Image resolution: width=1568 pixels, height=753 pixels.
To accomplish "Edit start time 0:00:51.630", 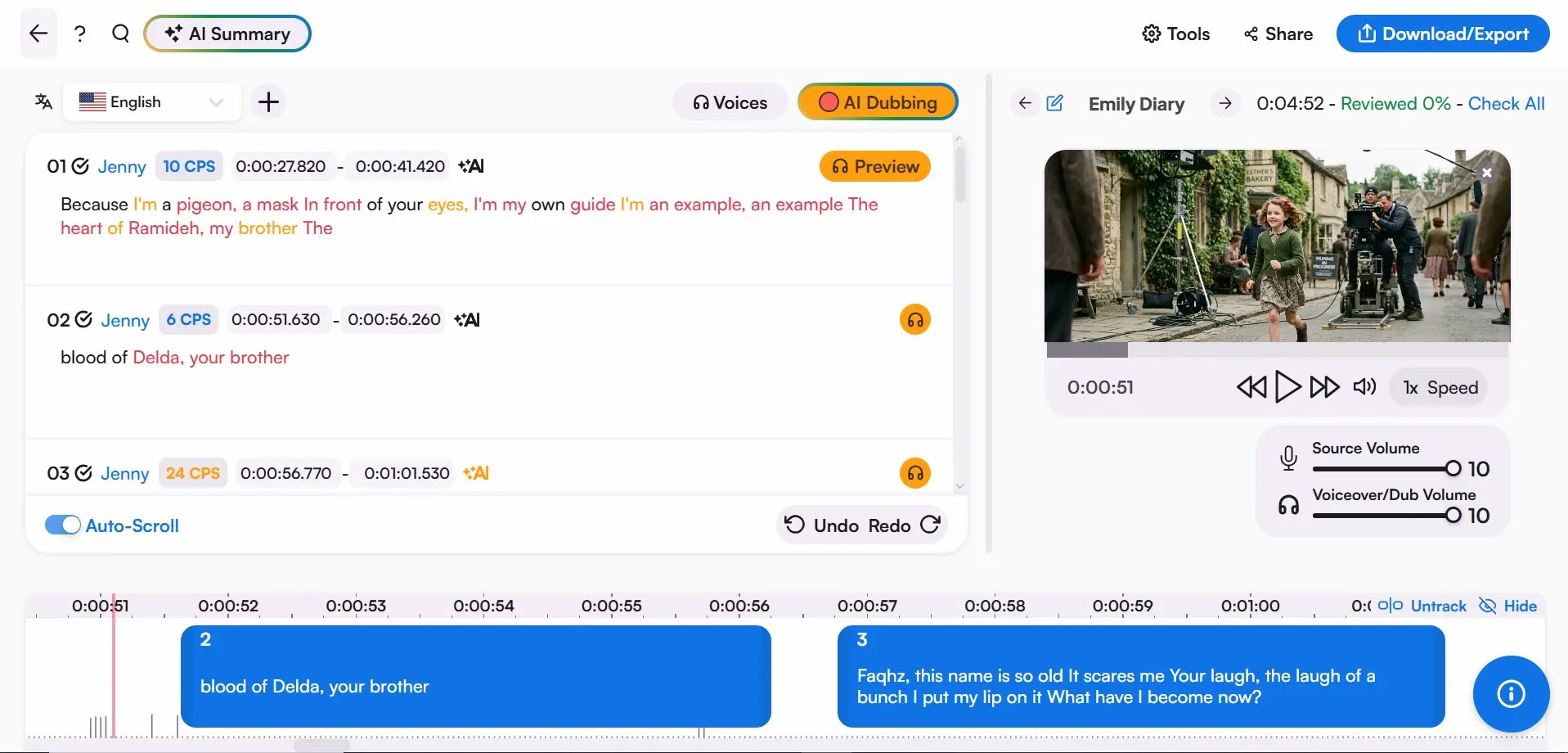I will [276, 319].
